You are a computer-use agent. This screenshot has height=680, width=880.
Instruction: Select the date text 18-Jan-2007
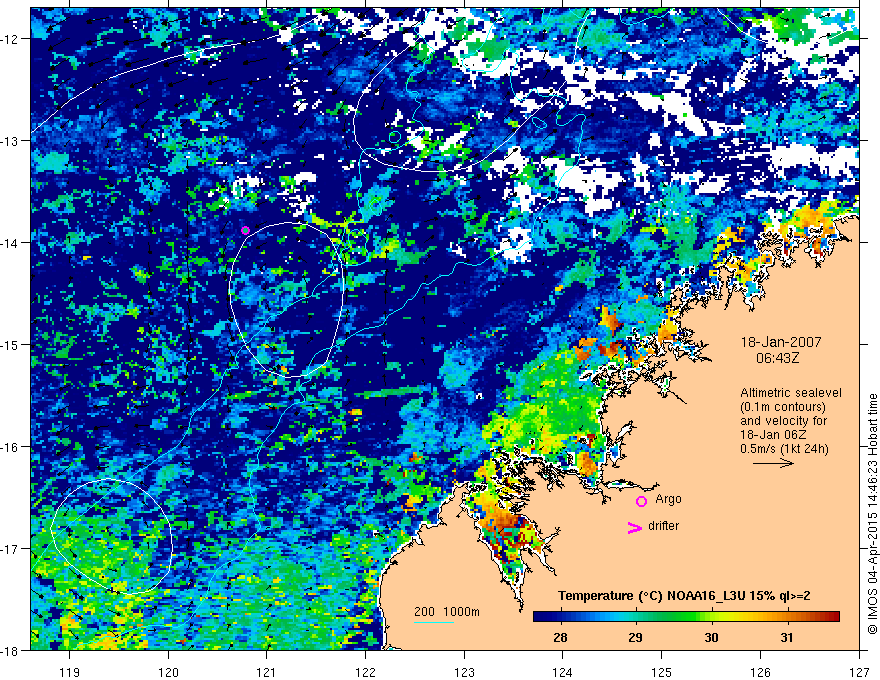coord(781,342)
